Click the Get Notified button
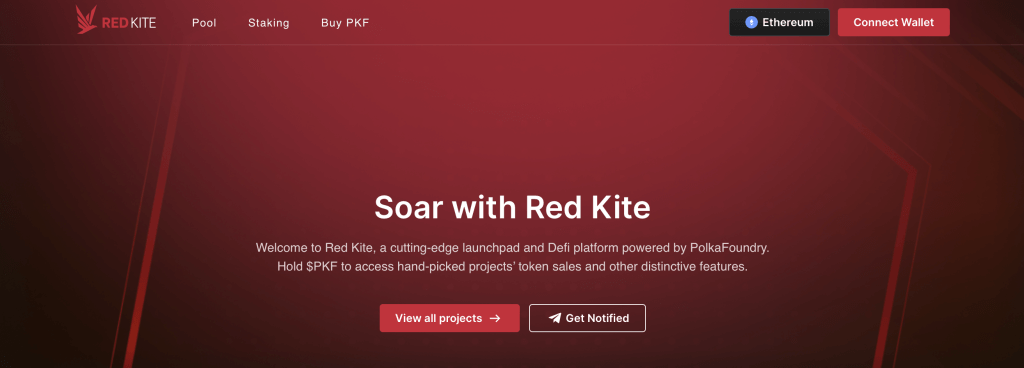The width and height of the screenshot is (1024, 368). 587,318
